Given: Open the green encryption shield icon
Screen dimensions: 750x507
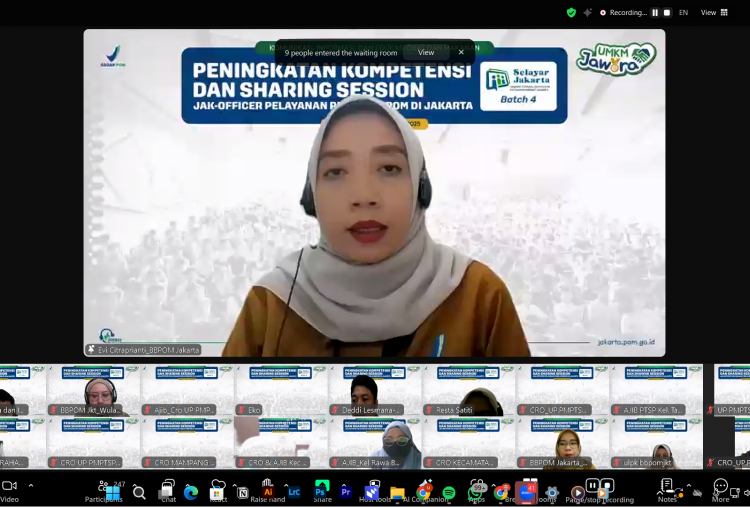Looking at the screenshot, I should (x=571, y=13).
